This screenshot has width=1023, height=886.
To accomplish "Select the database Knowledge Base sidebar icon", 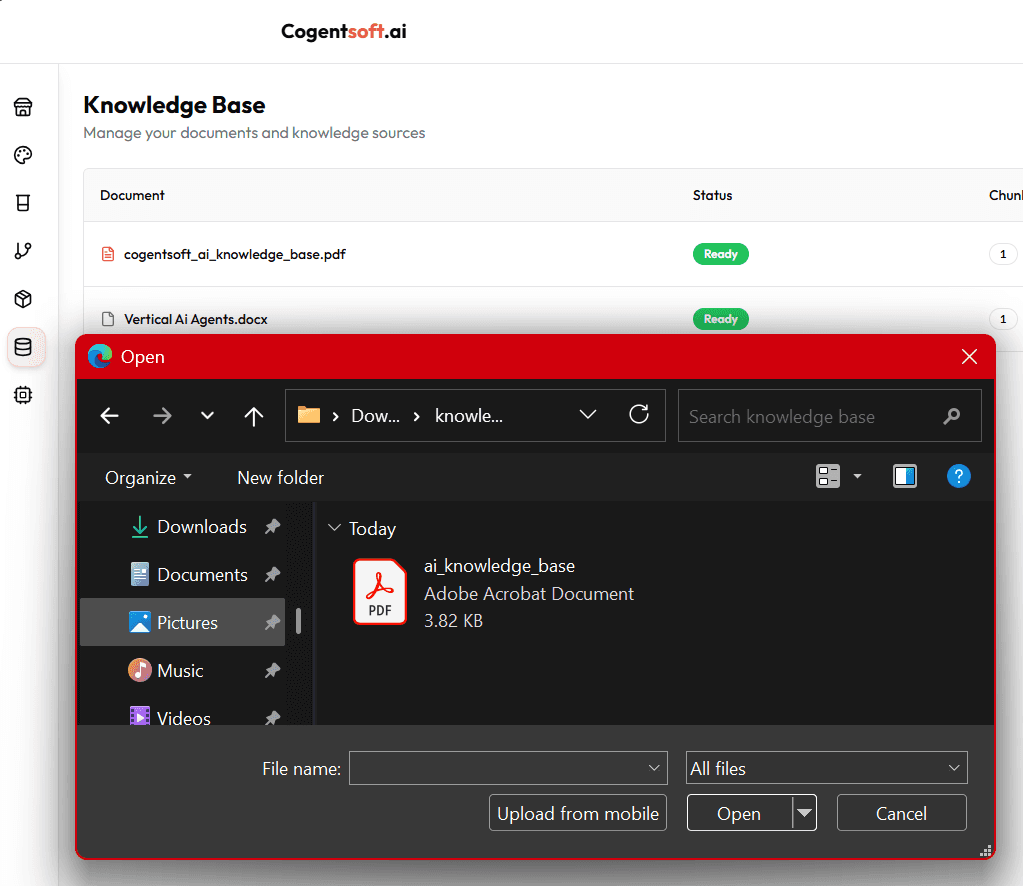I will 25,347.
